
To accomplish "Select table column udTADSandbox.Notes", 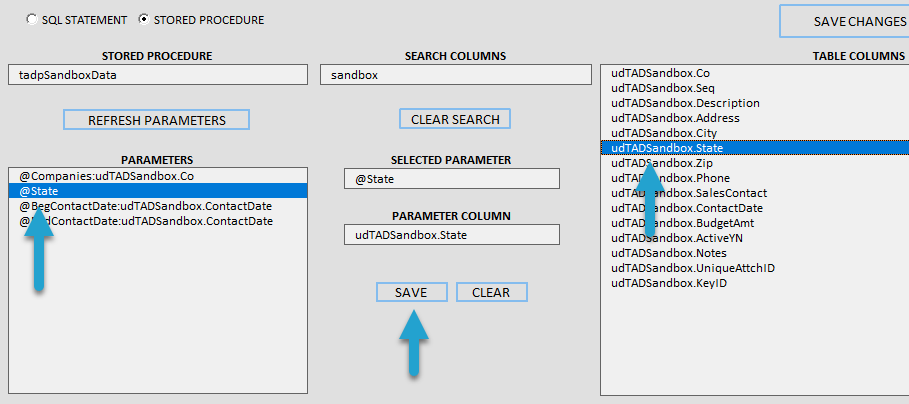I will (x=755, y=253).
